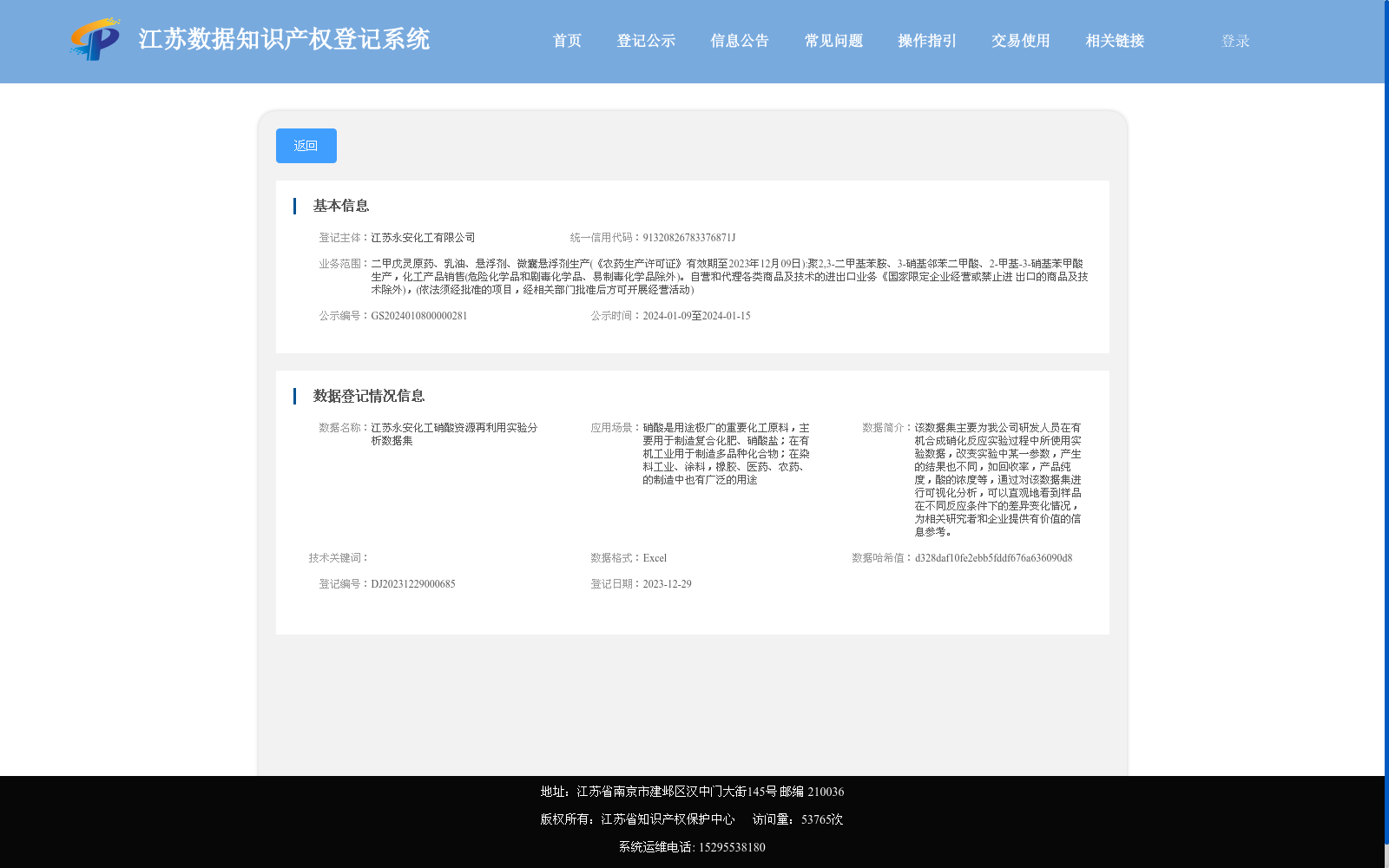Select data name 江苏永安化工硝酸资源再利用实验分析数据集
This screenshot has width=1389, height=868.
[x=454, y=434]
